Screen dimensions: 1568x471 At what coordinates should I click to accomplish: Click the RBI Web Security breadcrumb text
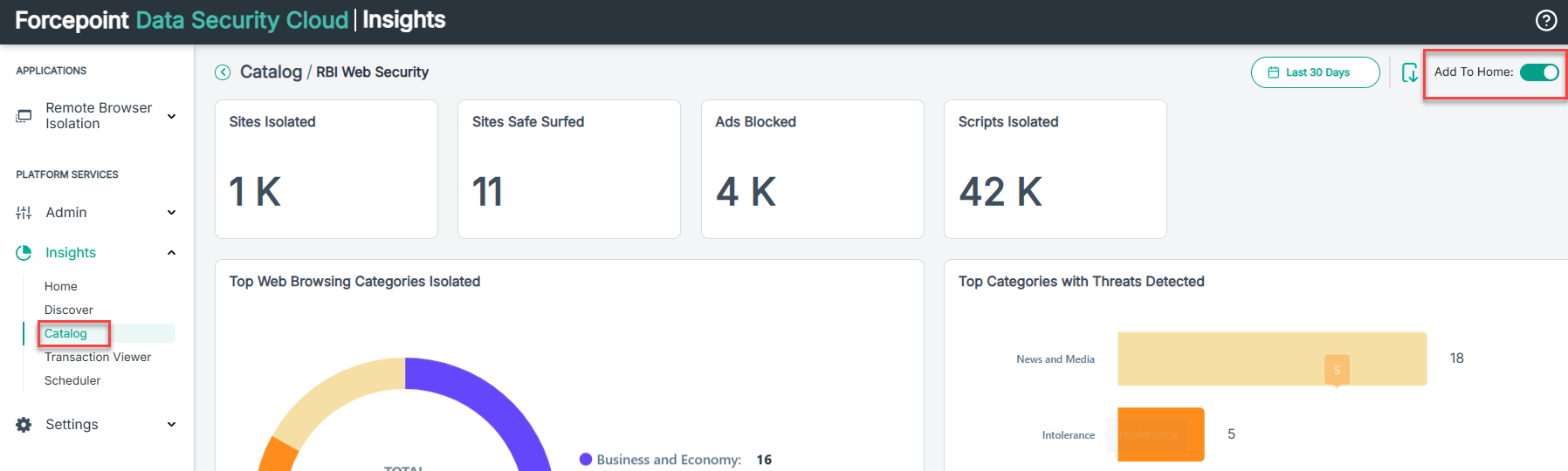point(372,72)
